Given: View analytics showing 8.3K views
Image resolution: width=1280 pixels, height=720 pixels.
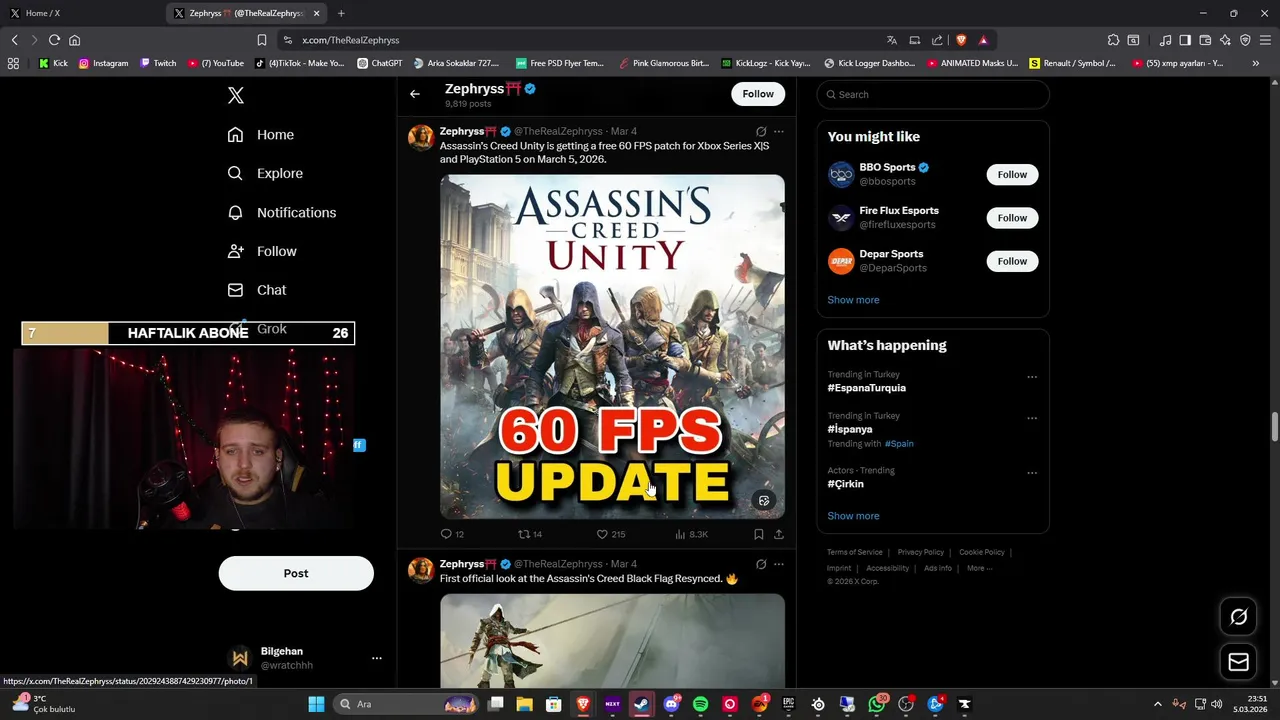Looking at the screenshot, I should point(691,534).
